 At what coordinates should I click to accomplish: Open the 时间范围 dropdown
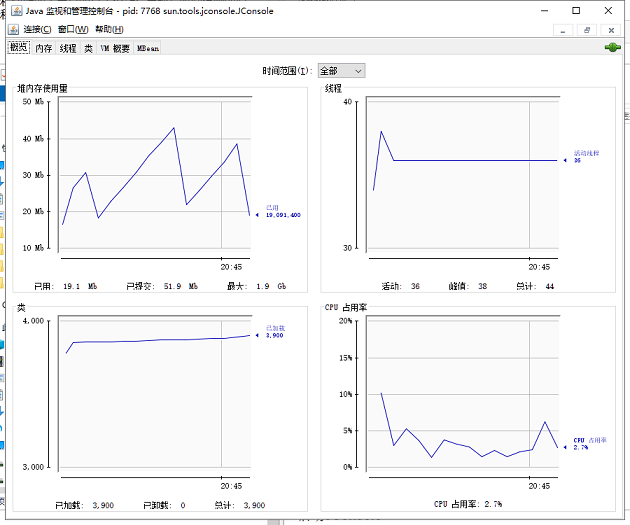click(341, 71)
